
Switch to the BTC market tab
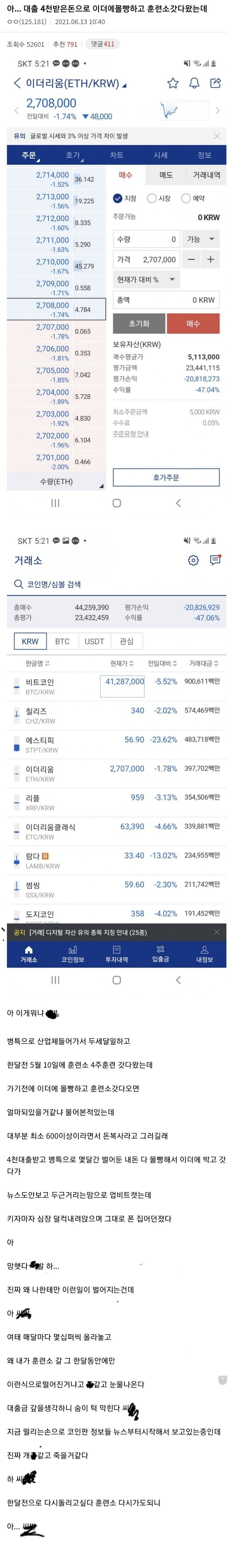(x=62, y=641)
